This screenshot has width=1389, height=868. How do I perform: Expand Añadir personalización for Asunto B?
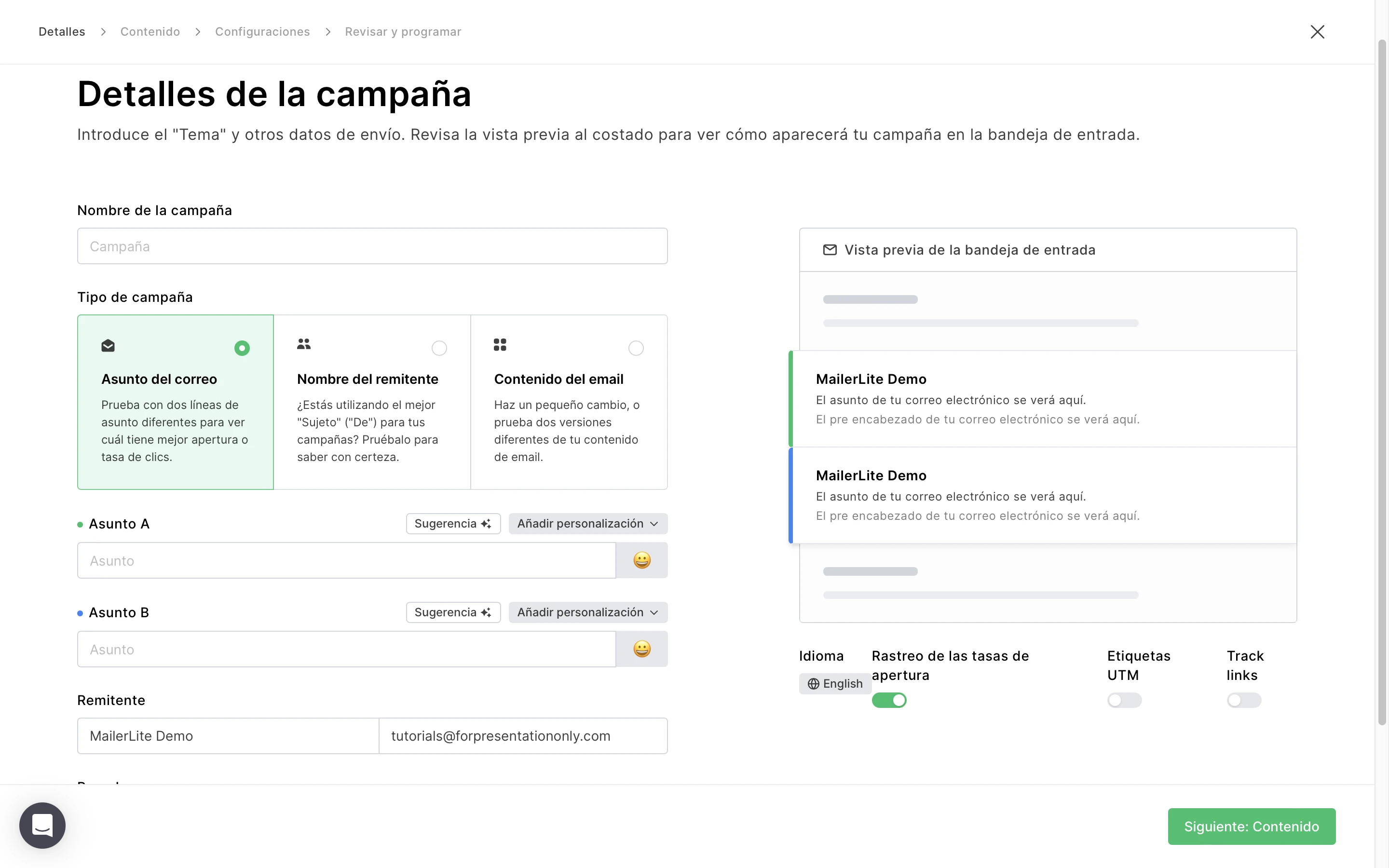[587, 612]
